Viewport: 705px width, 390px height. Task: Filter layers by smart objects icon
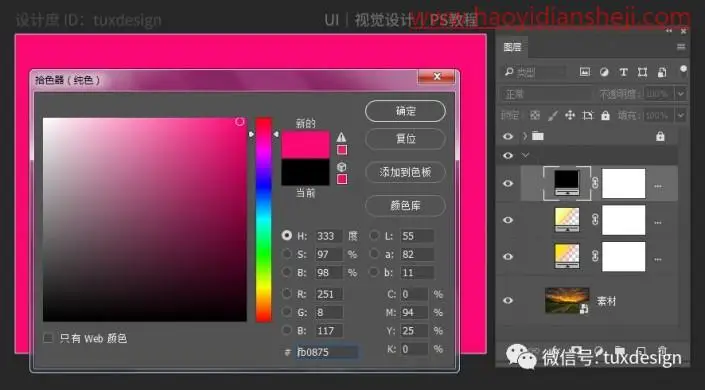662,72
